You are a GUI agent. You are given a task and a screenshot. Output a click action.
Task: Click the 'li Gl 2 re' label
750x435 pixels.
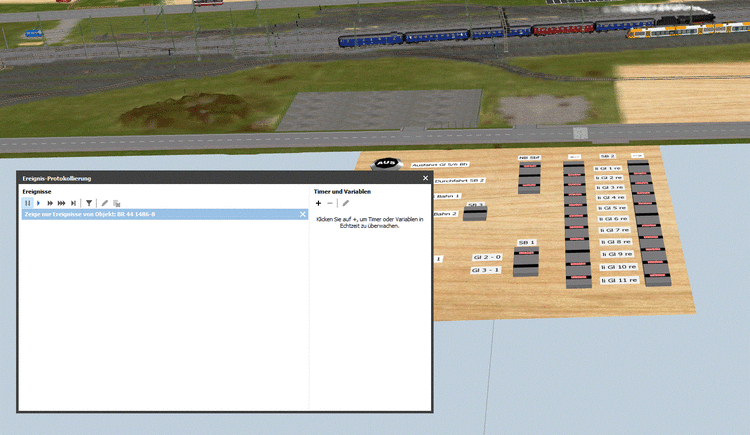609,178
